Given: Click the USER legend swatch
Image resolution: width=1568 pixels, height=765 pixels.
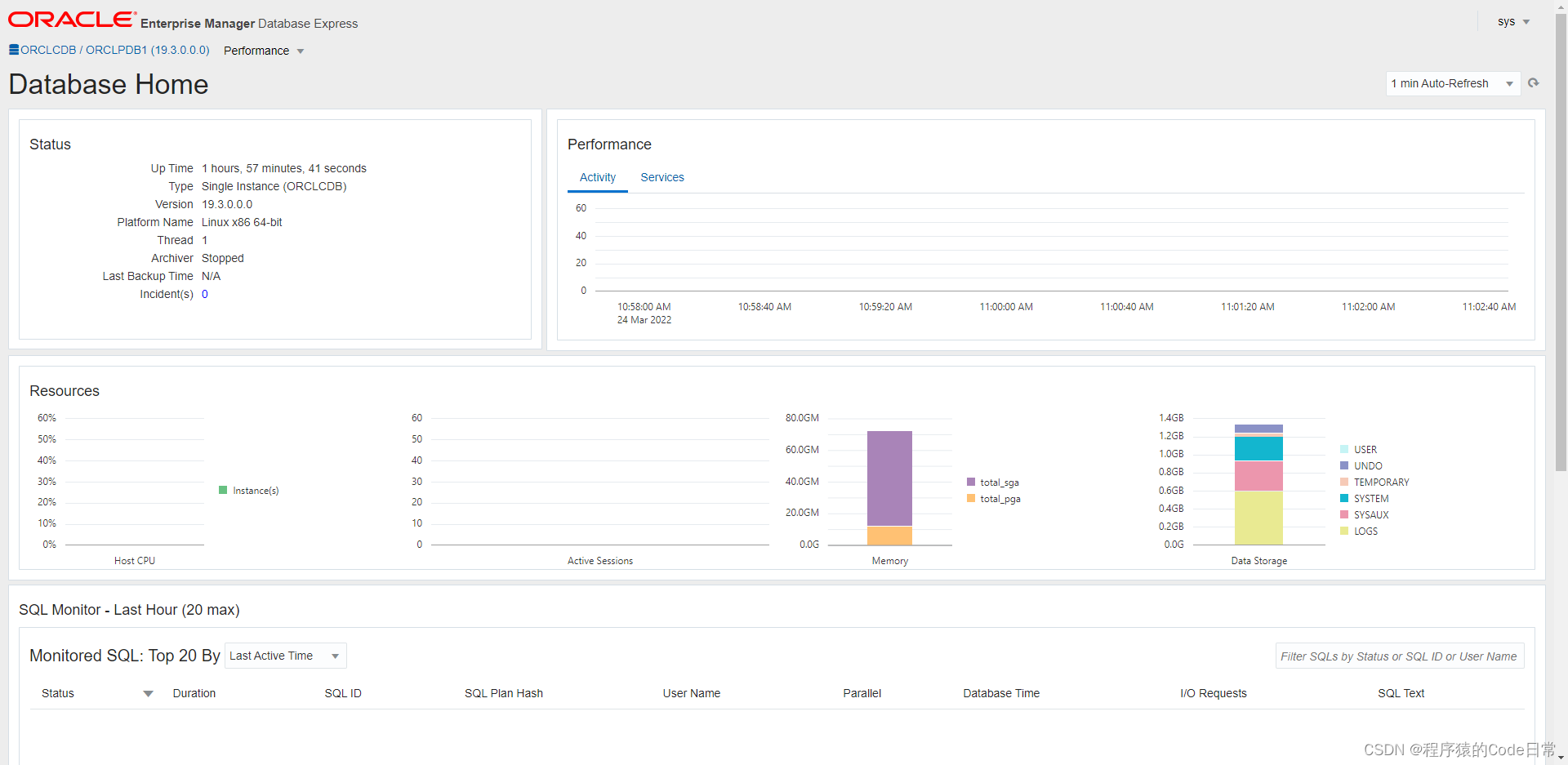Looking at the screenshot, I should (1344, 449).
